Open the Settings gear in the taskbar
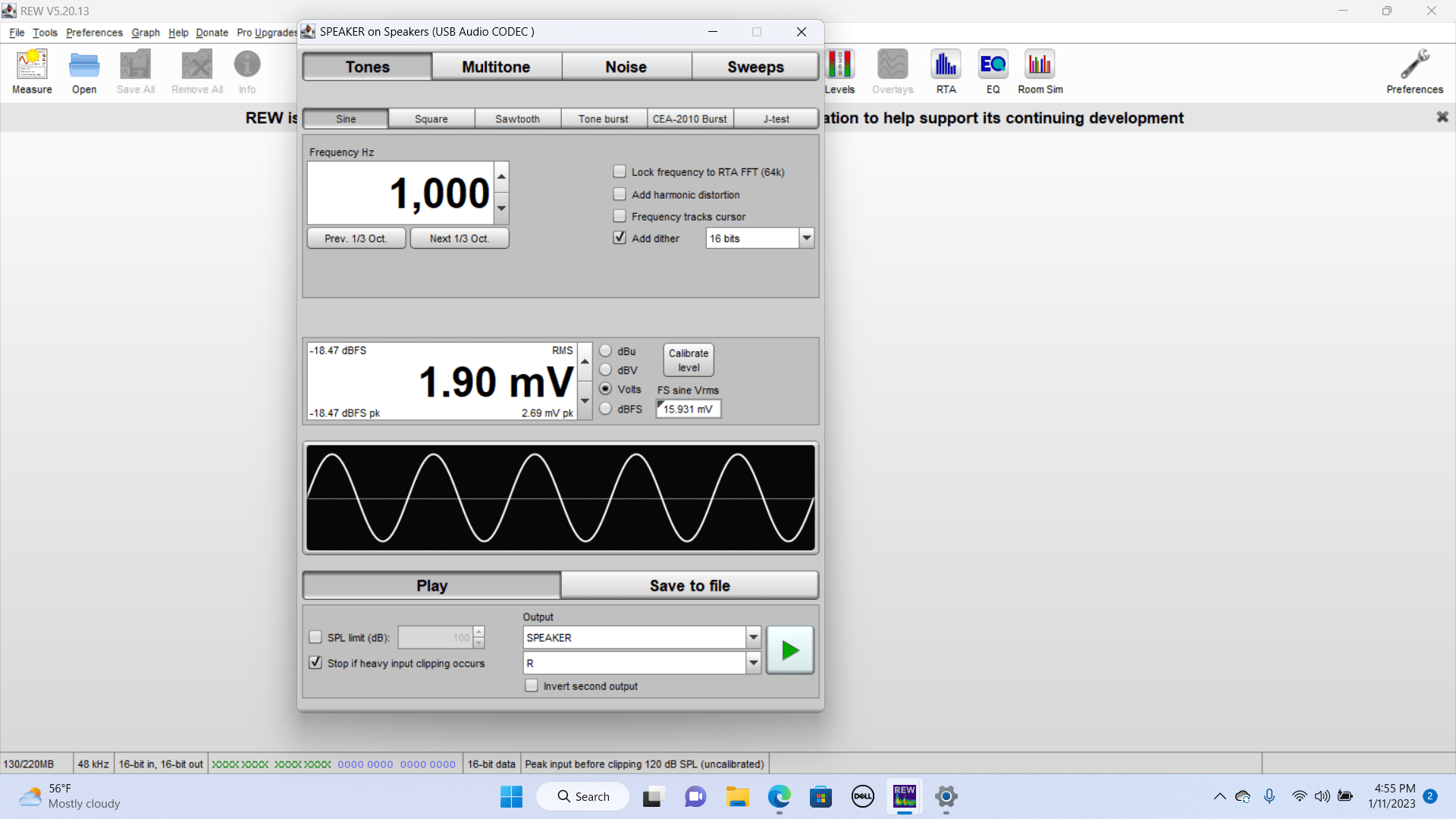Screen dimensions: 1456x819 coord(946,796)
